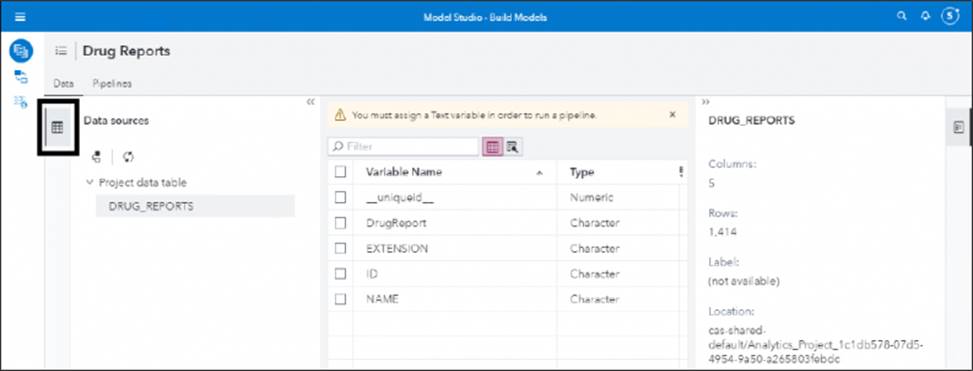973x371 pixels.
Task: Click the add data source icon
Action: coord(96,157)
